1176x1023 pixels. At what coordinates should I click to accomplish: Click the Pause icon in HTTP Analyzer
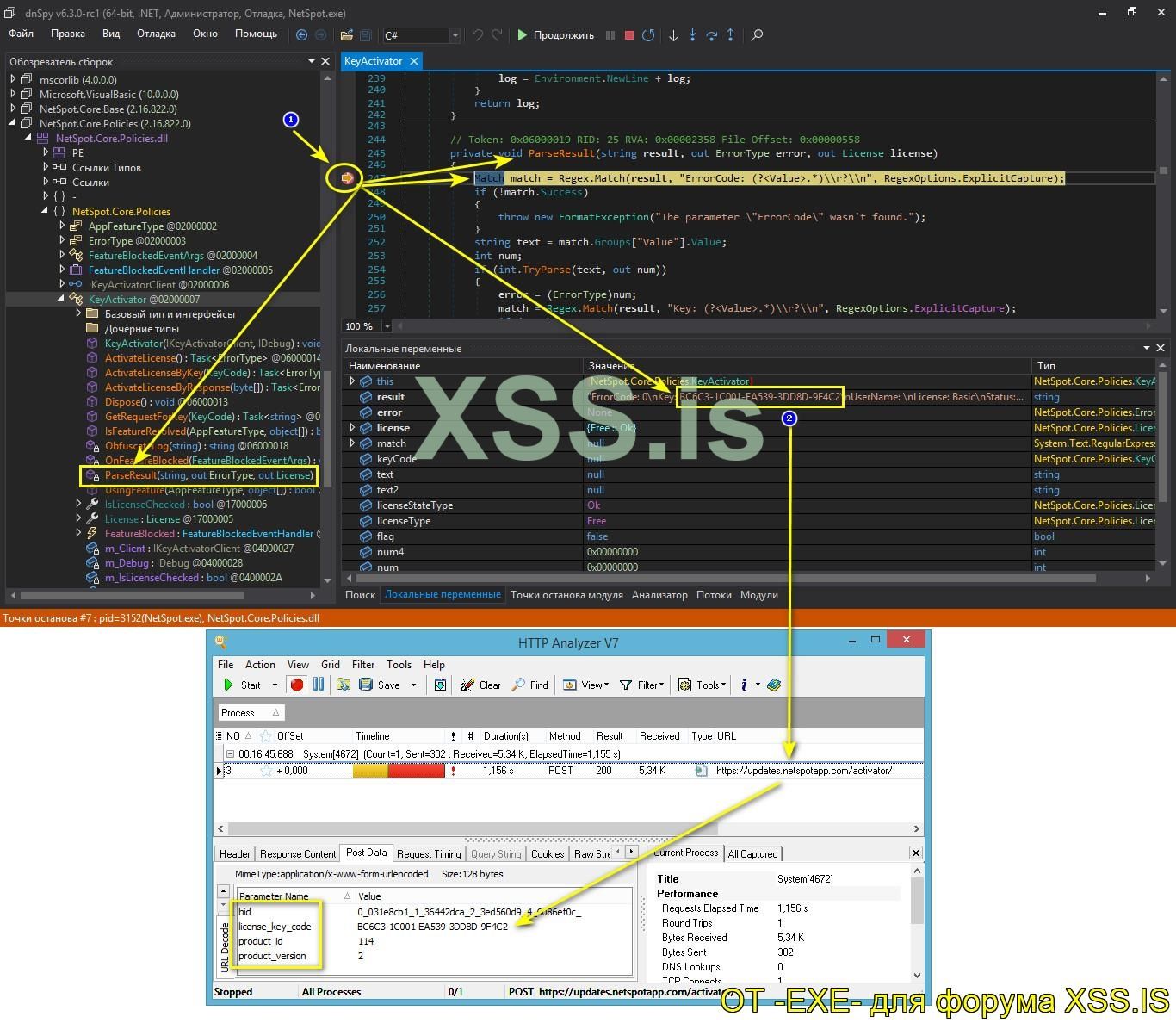pyautogui.click(x=319, y=685)
